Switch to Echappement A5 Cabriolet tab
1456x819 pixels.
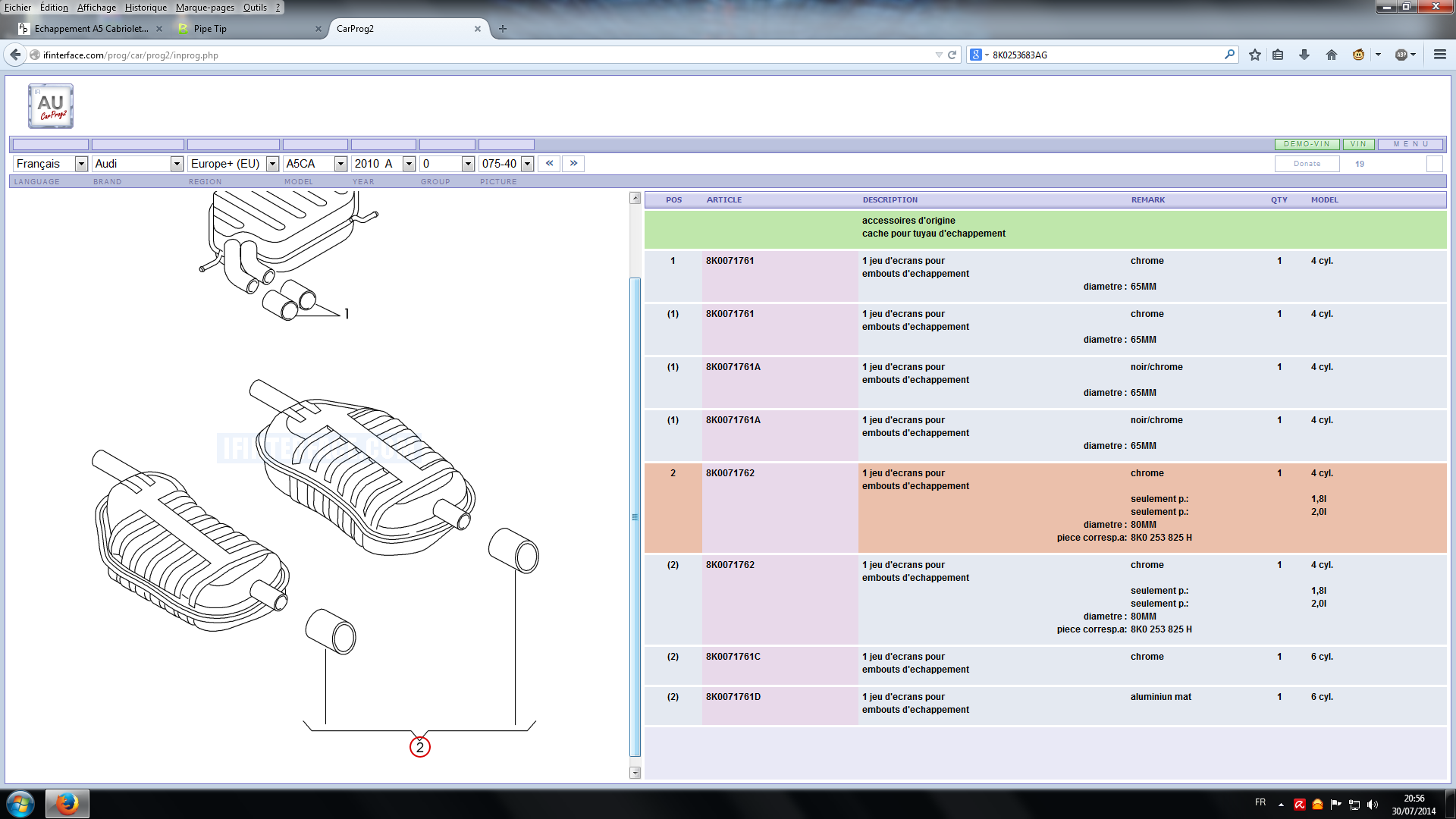pyautogui.click(x=91, y=29)
